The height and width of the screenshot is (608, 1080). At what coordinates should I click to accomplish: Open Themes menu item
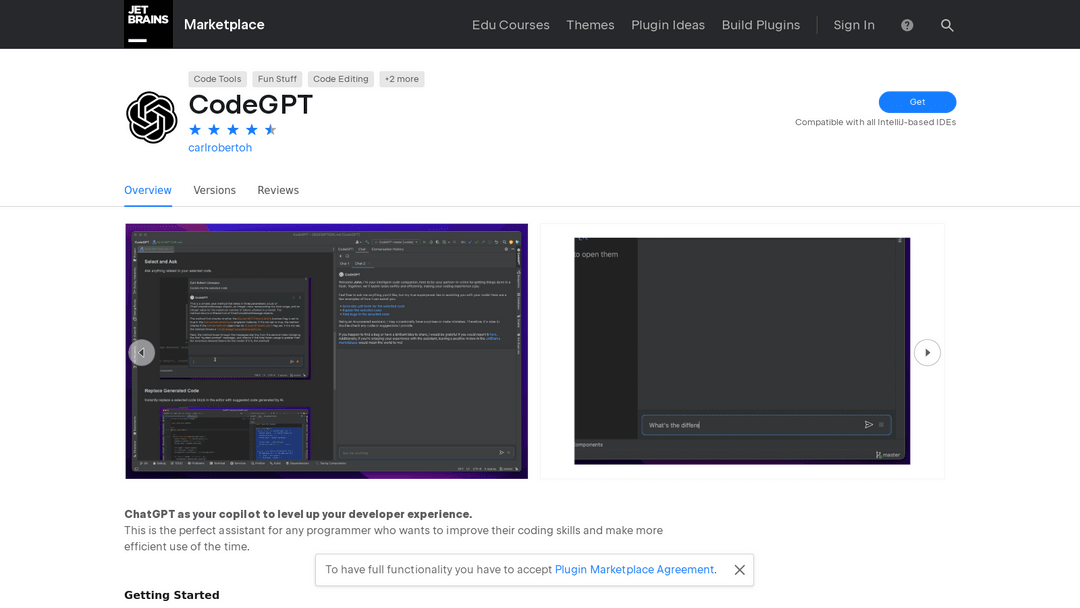point(590,25)
